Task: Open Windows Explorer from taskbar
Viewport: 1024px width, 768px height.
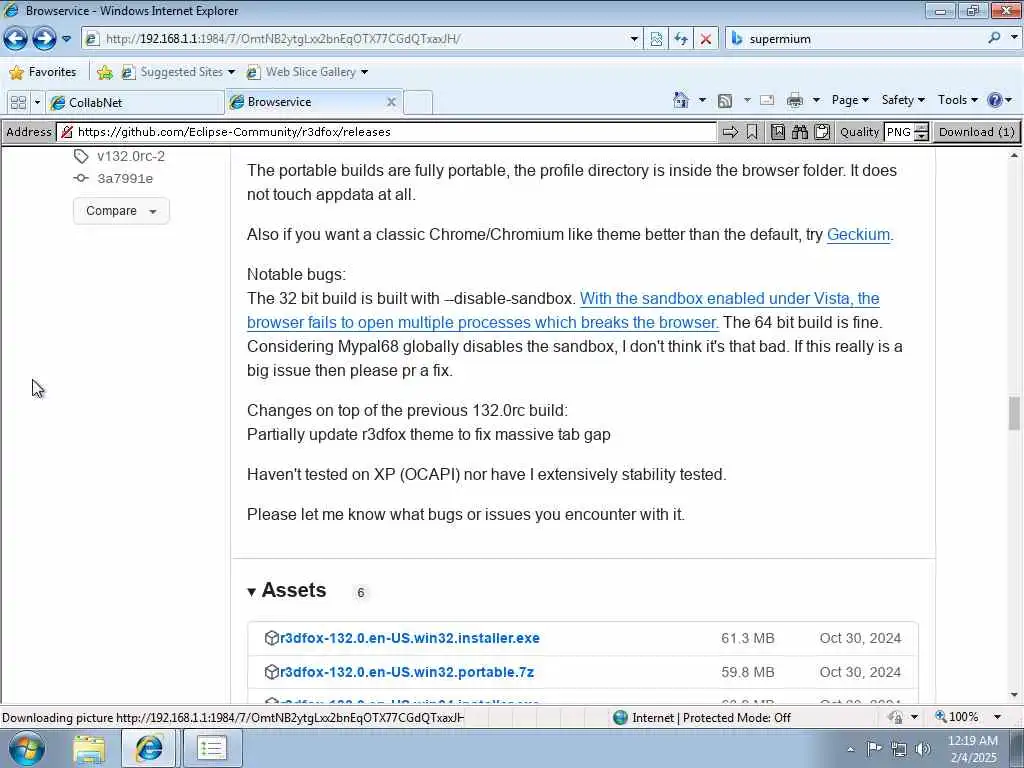Action: pos(89,748)
